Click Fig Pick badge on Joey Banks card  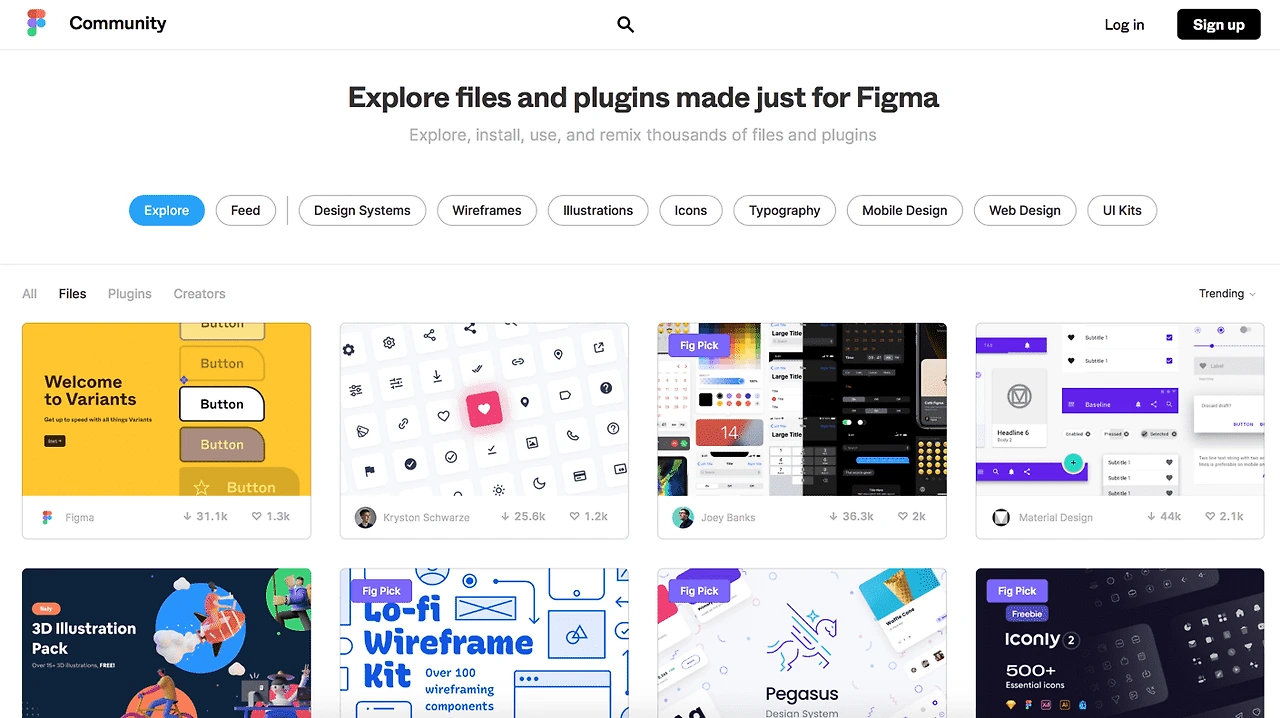coord(700,345)
